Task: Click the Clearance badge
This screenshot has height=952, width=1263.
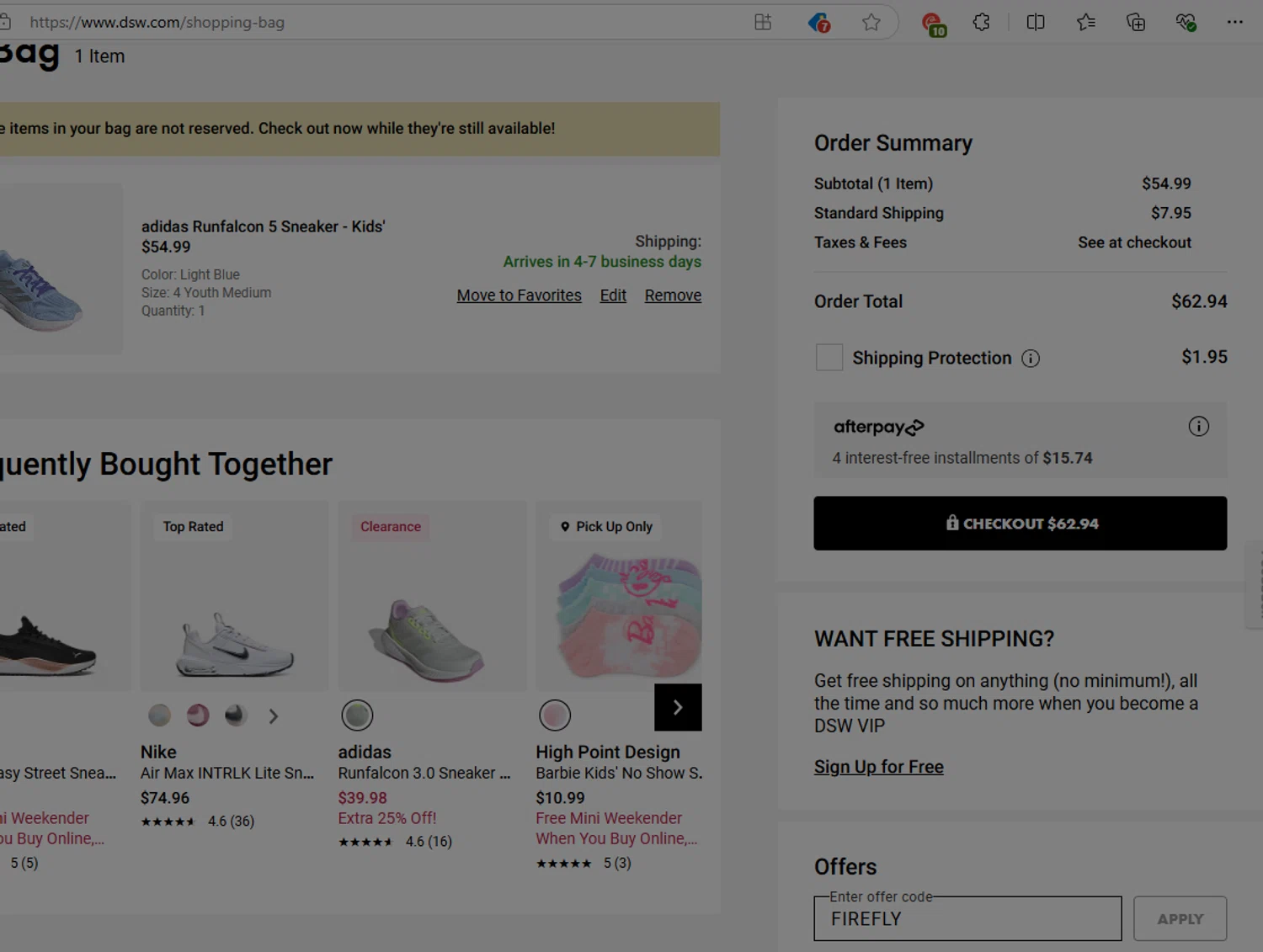Action: [391, 527]
